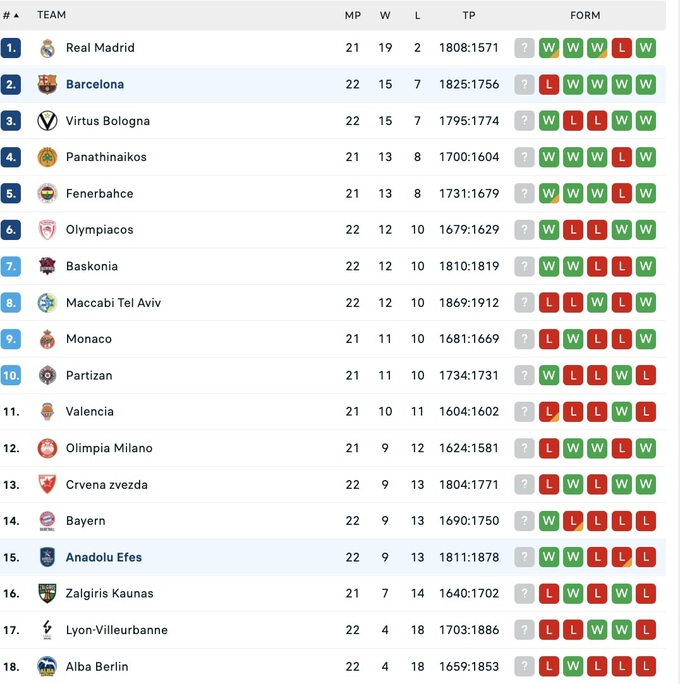Open the Maccabi Tel Aviv team link
This screenshot has width=680, height=684.
pos(113,302)
